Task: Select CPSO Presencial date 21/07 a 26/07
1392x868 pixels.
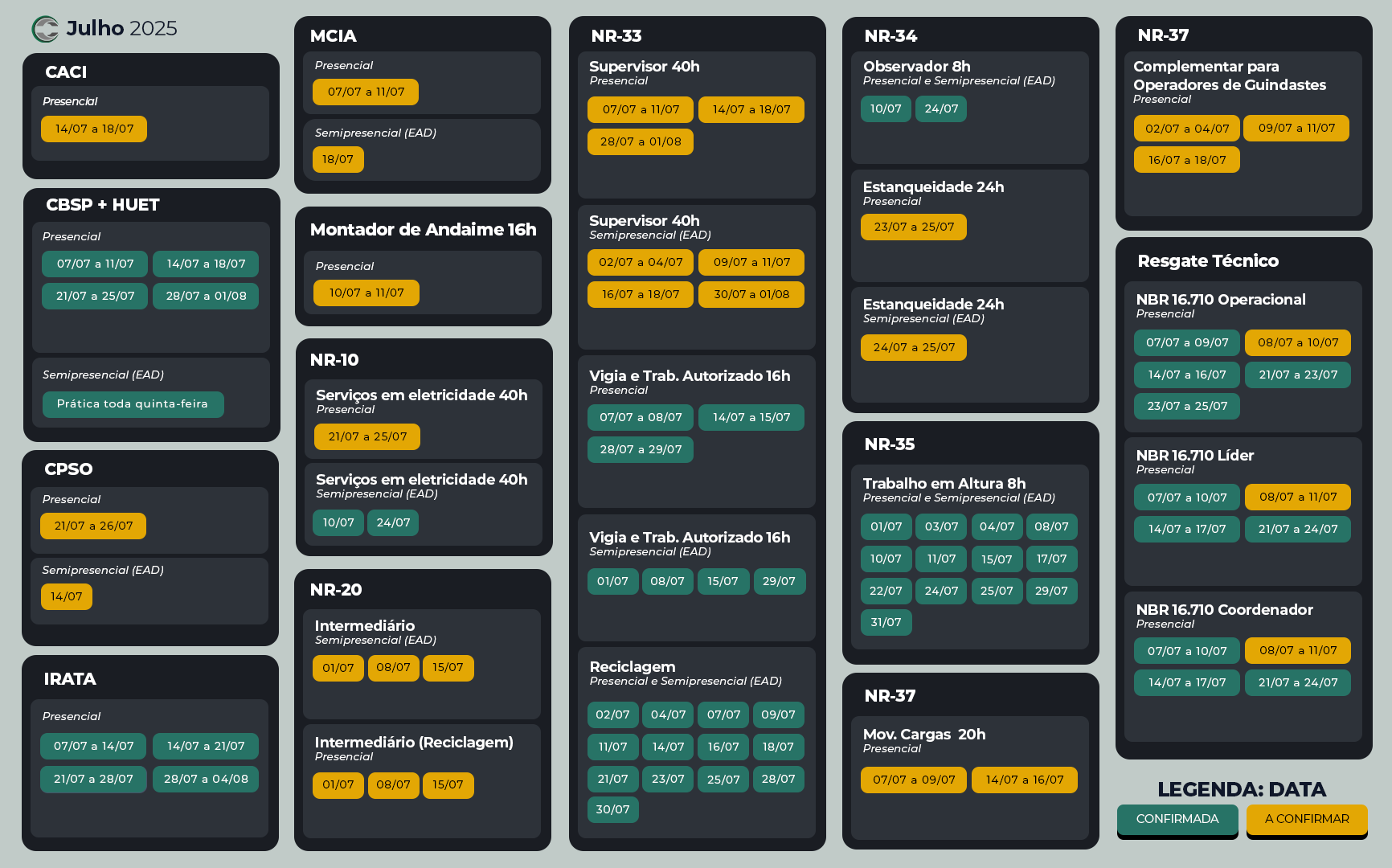Action: click(x=93, y=526)
